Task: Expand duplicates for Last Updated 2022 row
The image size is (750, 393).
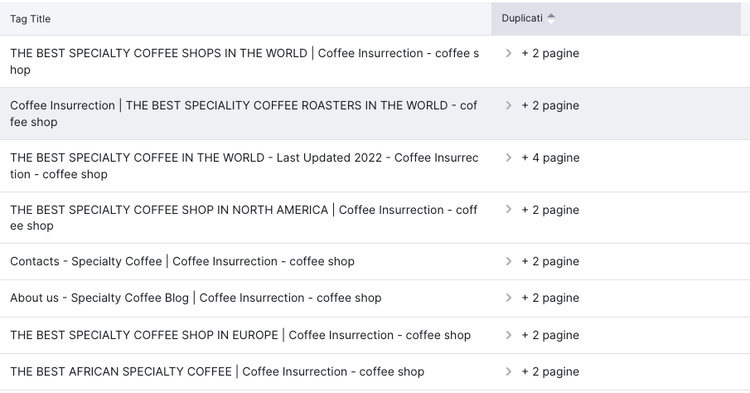Action: [508, 157]
